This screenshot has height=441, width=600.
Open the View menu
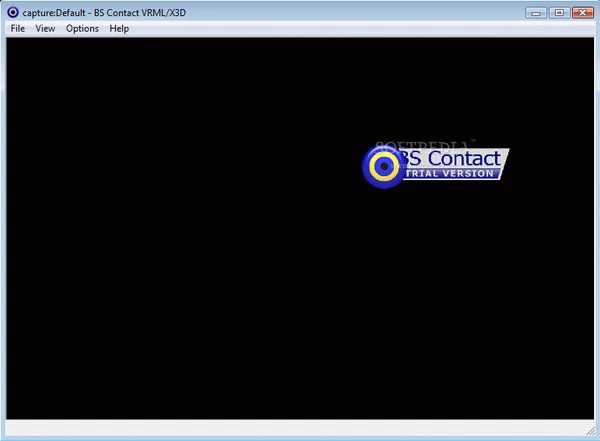pos(45,29)
